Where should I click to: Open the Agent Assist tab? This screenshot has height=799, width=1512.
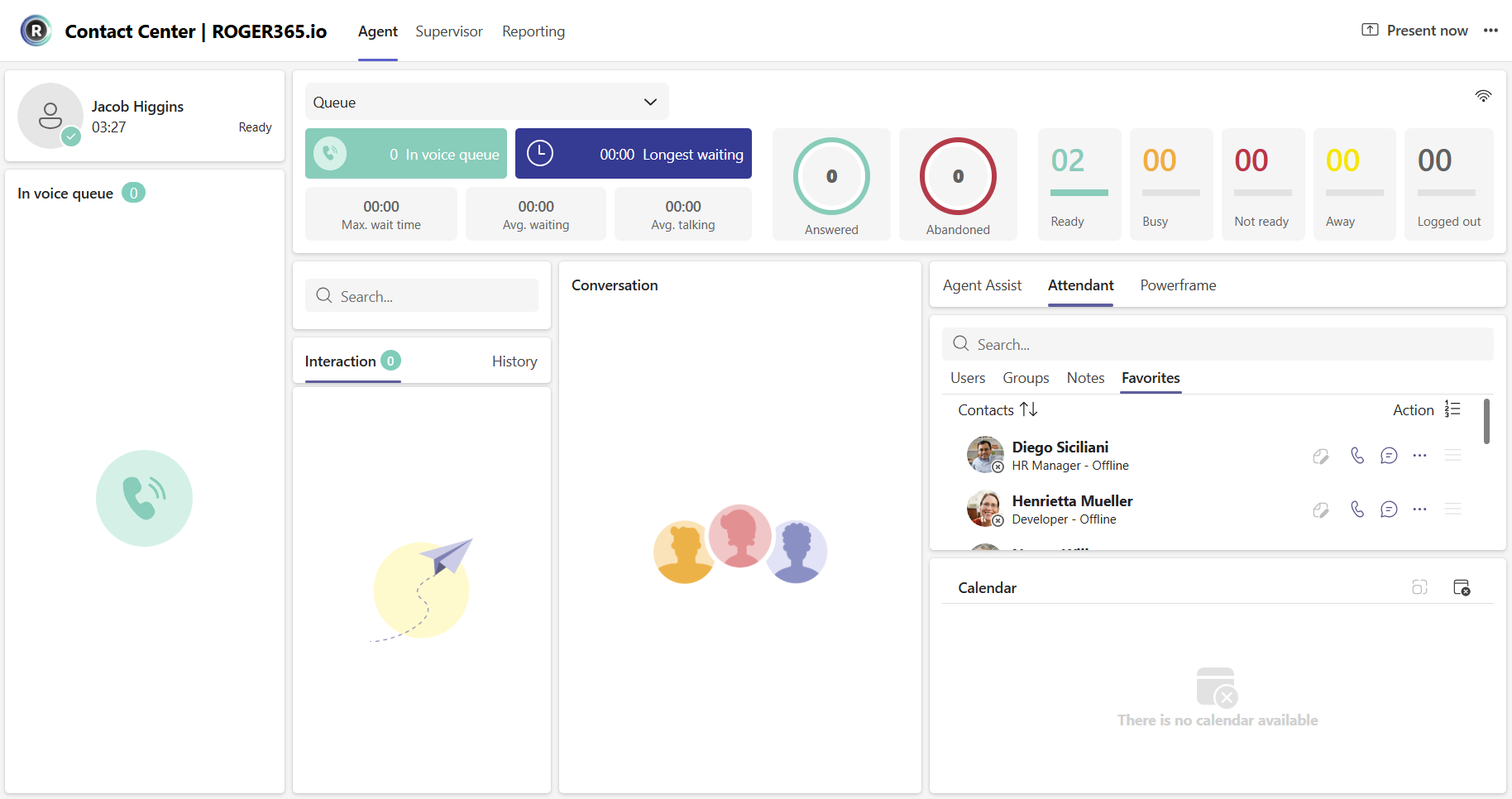[x=982, y=285]
